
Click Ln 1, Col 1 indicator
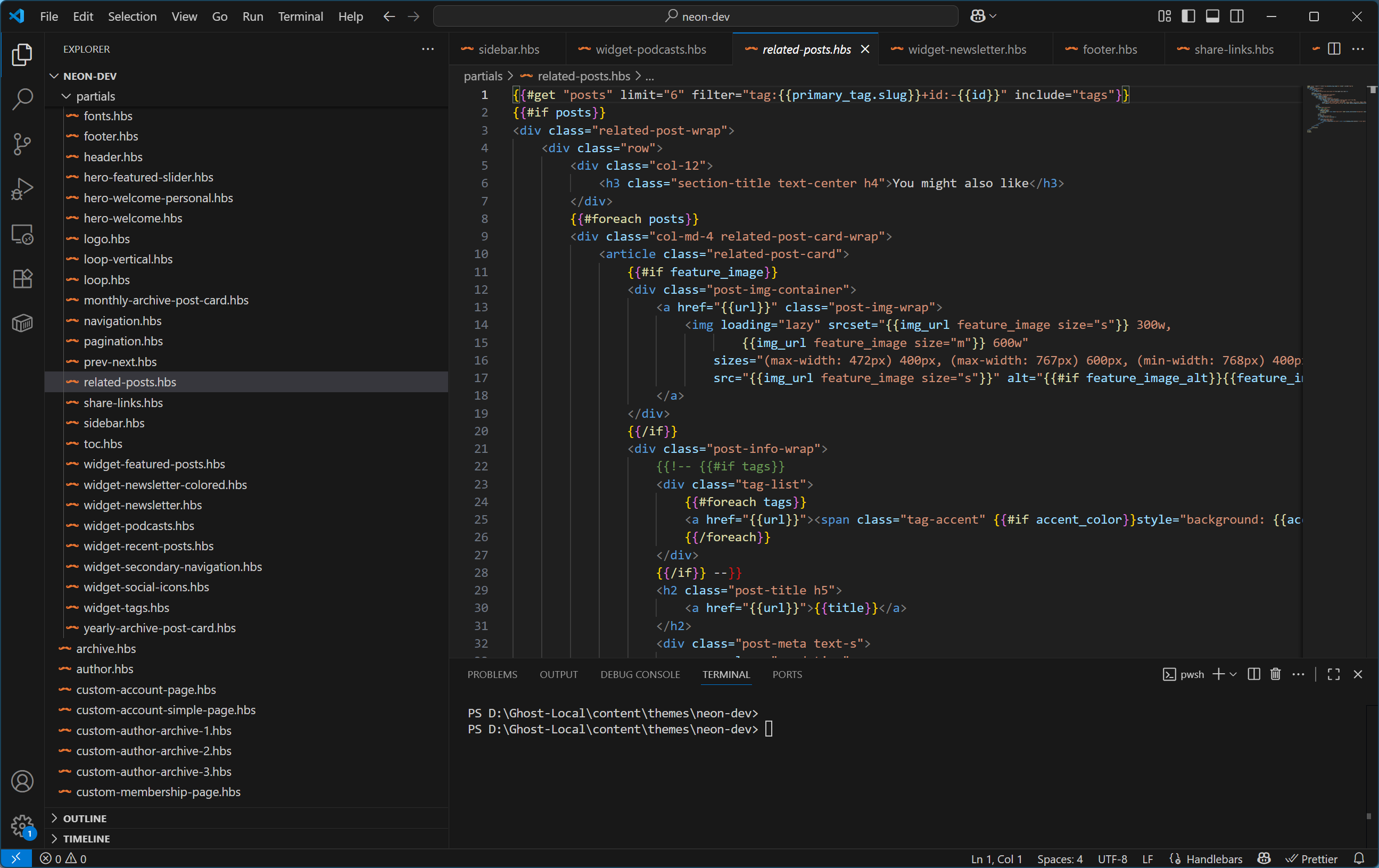coord(996,858)
